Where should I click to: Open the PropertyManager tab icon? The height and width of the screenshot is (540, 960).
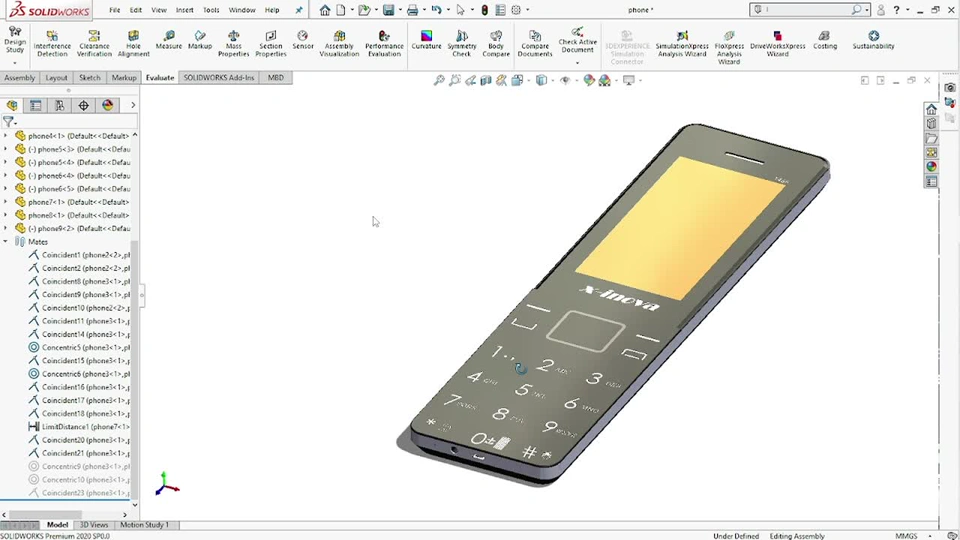[36, 105]
